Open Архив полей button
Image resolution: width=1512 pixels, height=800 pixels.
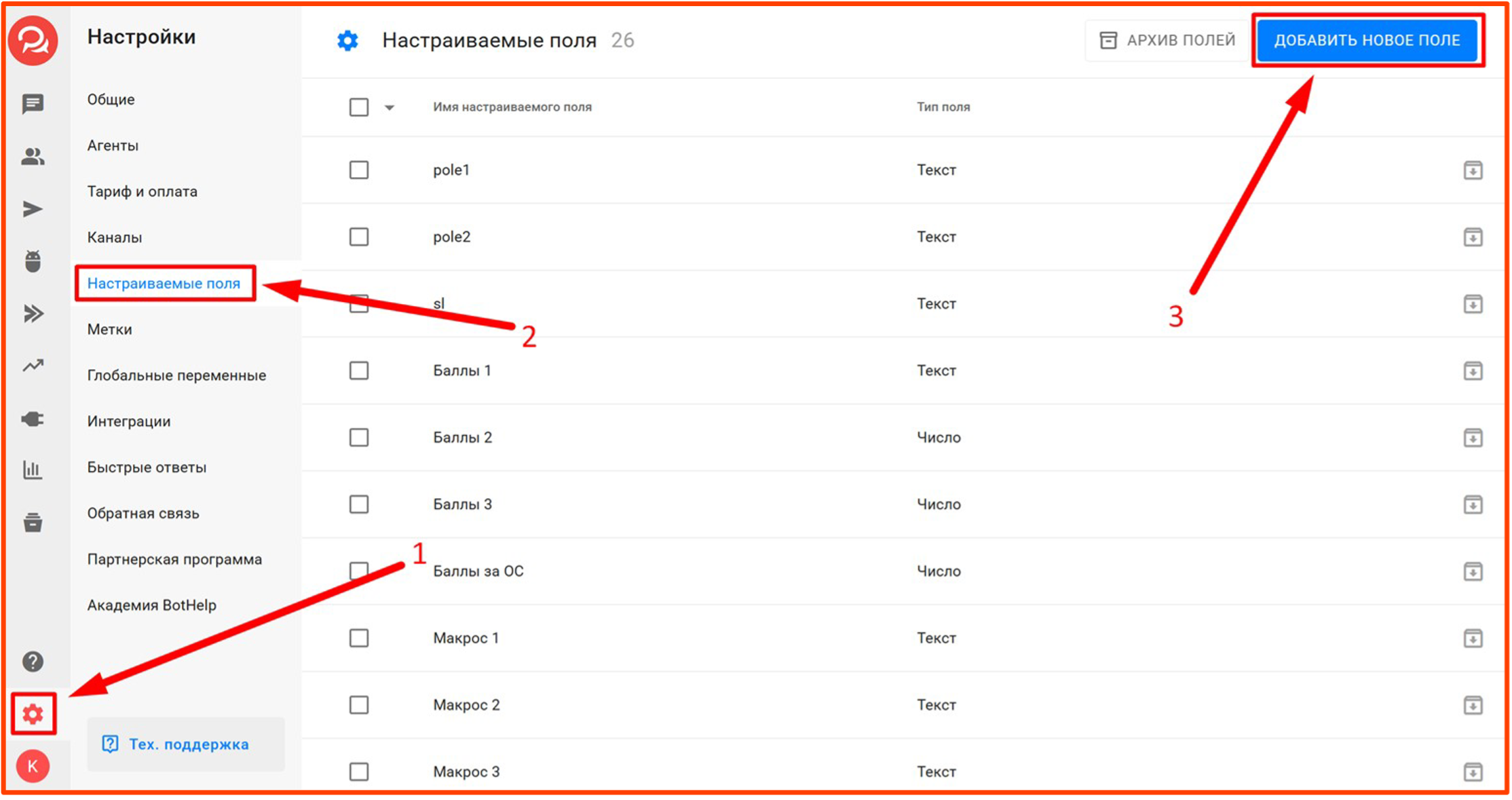1167,41
